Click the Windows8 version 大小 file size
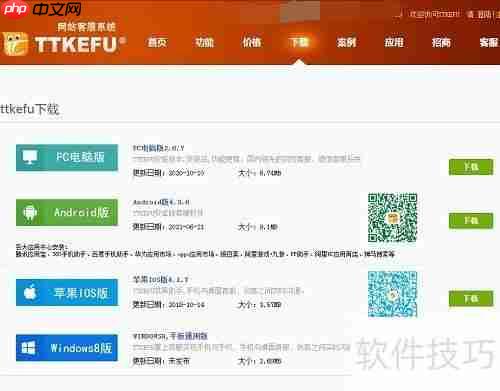The height and width of the screenshot is (391, 500). click(260, 361)
